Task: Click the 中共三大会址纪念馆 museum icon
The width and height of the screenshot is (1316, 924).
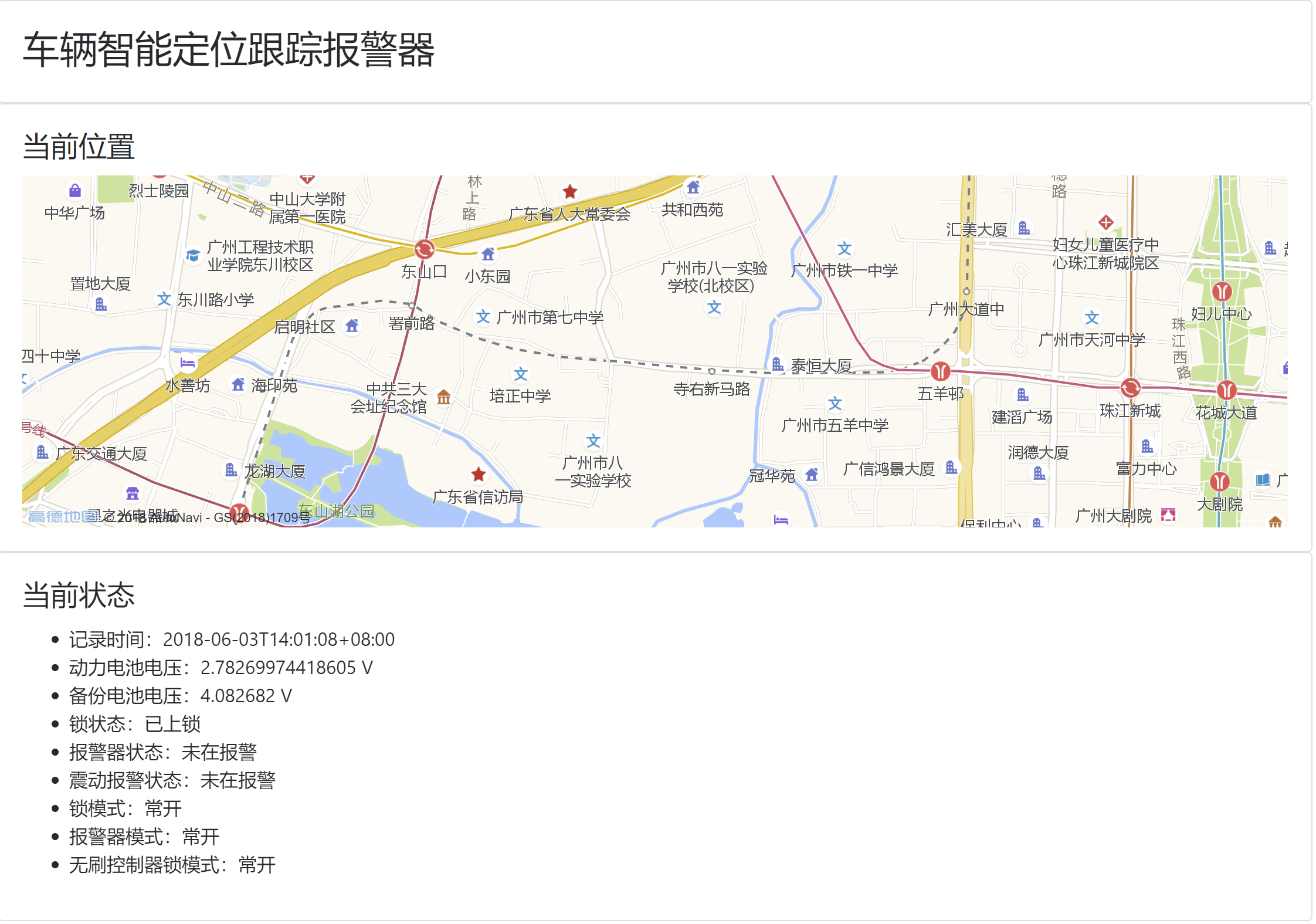Action: point(444,398)
